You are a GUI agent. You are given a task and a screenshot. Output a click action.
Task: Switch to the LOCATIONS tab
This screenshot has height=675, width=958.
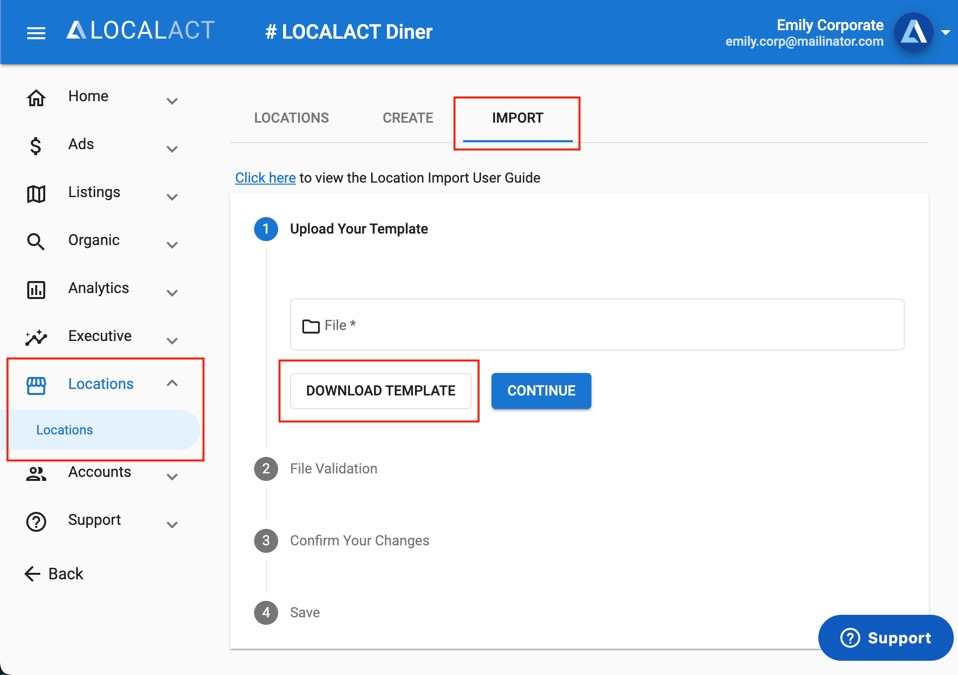pos(291,118)
